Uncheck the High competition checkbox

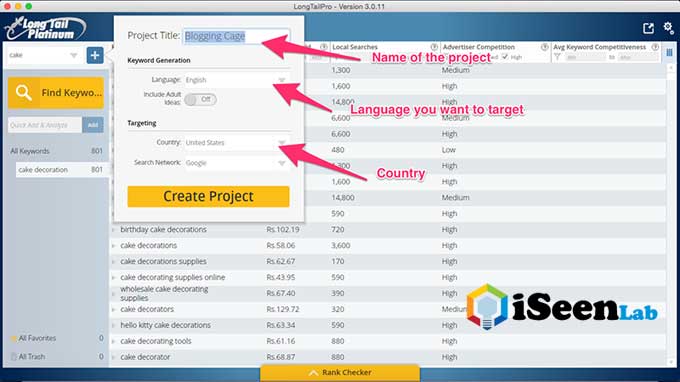505,57
